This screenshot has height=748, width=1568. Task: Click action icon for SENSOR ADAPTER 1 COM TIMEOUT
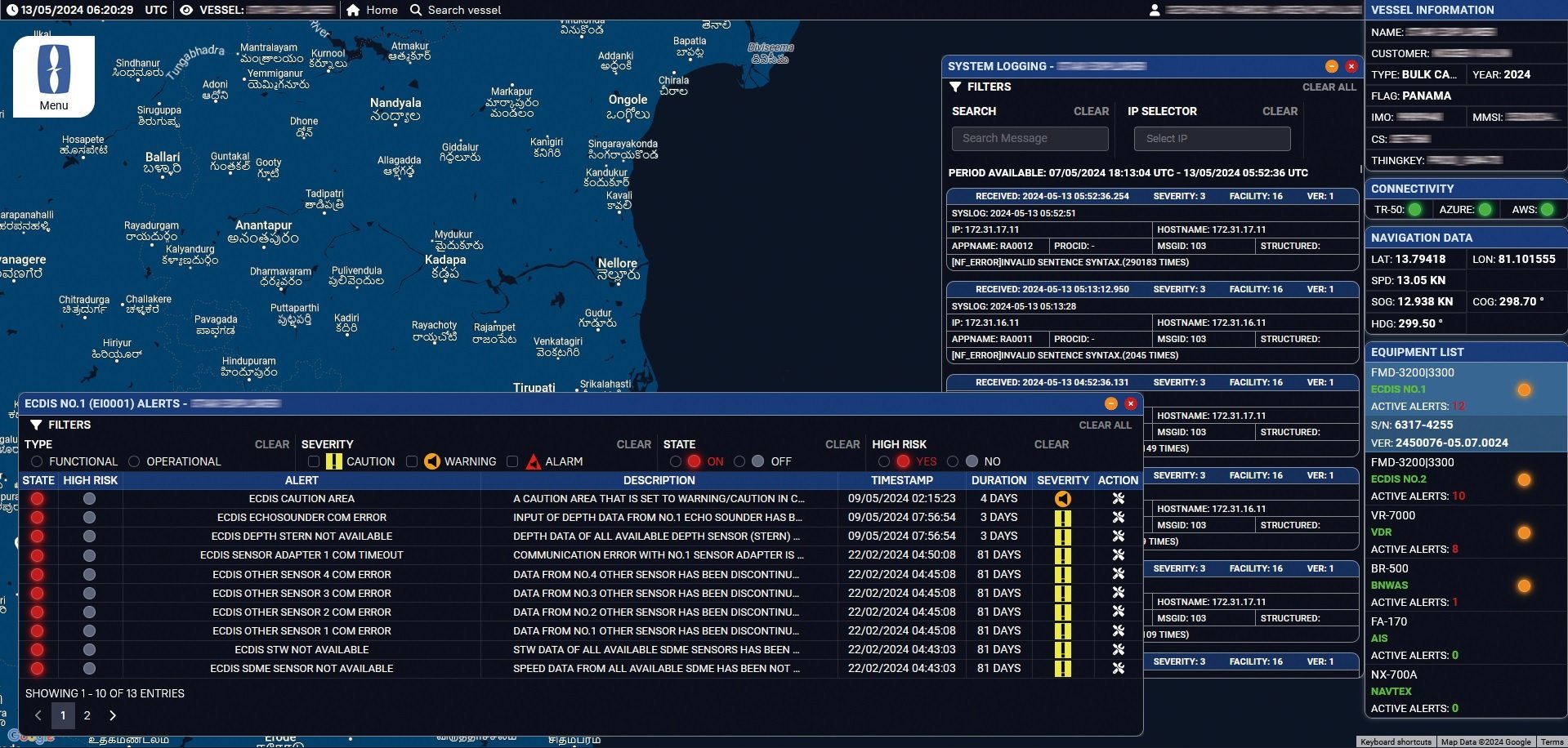[1119, 554]
